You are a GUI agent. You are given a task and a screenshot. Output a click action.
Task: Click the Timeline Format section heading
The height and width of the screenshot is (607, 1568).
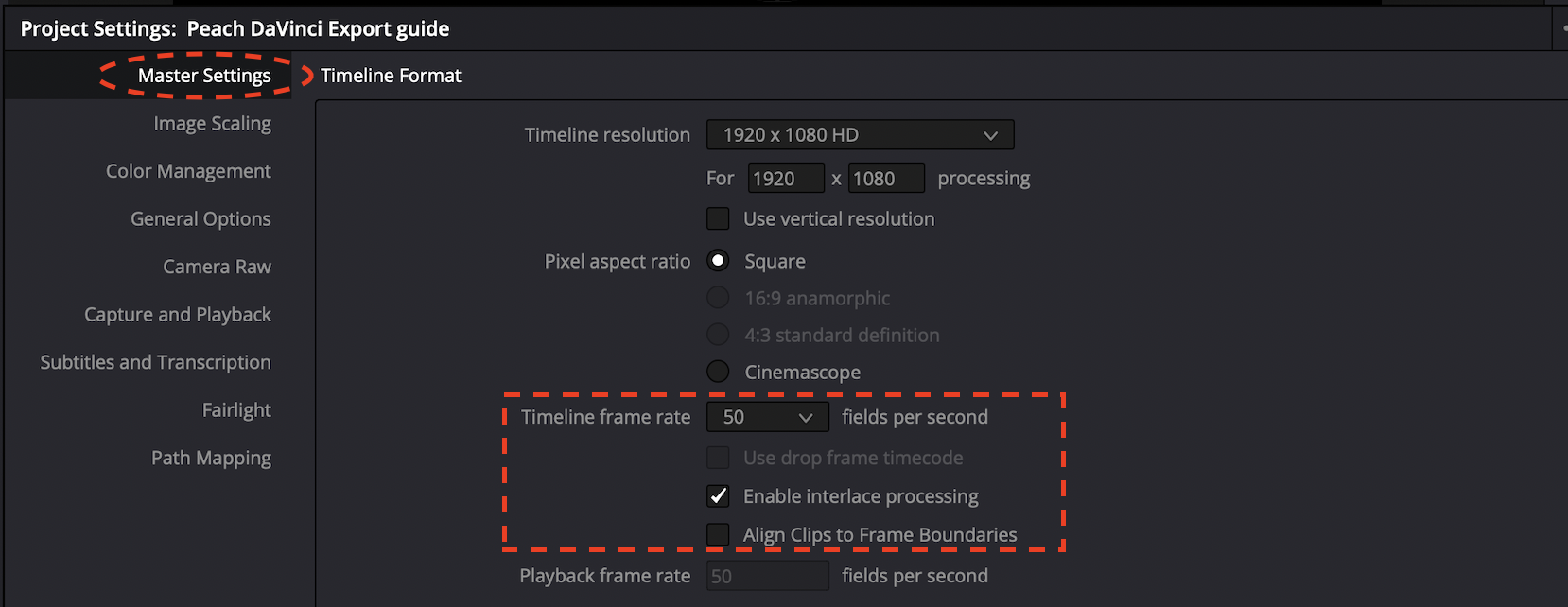click(391, 76)
